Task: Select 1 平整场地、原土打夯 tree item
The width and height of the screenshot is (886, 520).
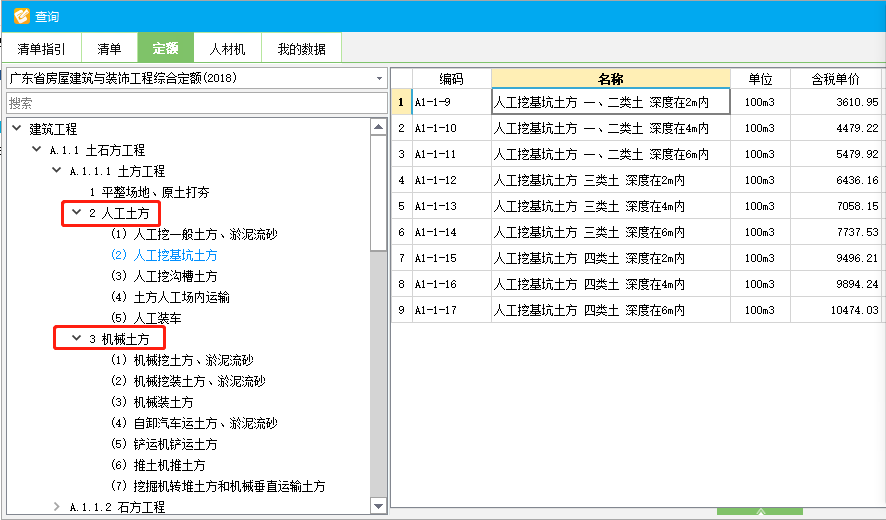Action: (149, 192)
